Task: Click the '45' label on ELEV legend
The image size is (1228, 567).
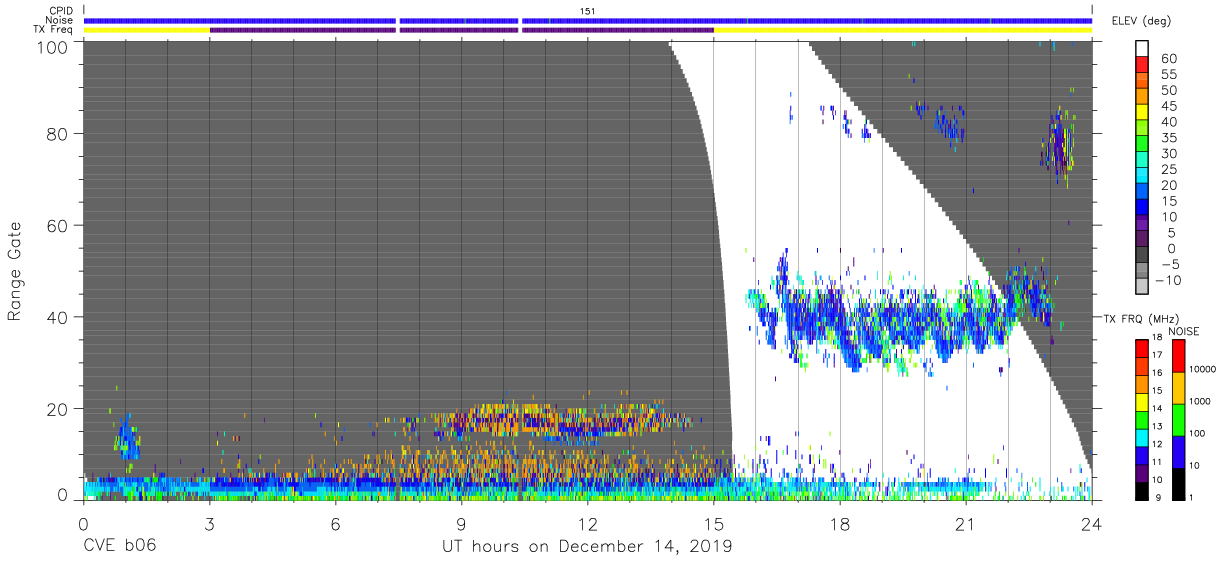Action: coord(1170,105)
